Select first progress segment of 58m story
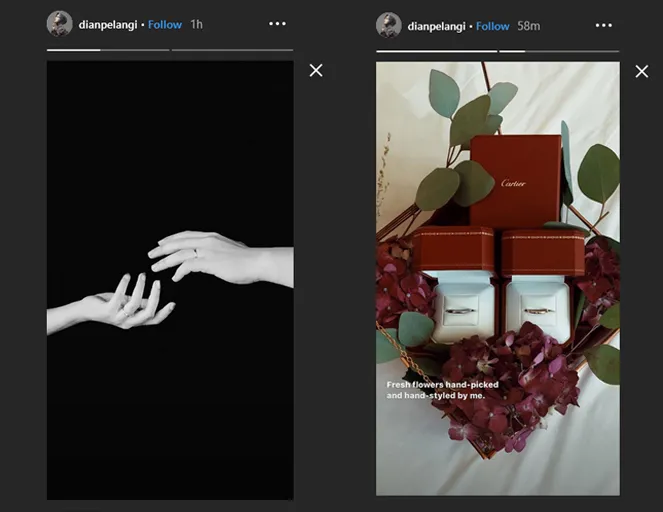Viewport: 663px width, 512px height. (x=436, y=50)
